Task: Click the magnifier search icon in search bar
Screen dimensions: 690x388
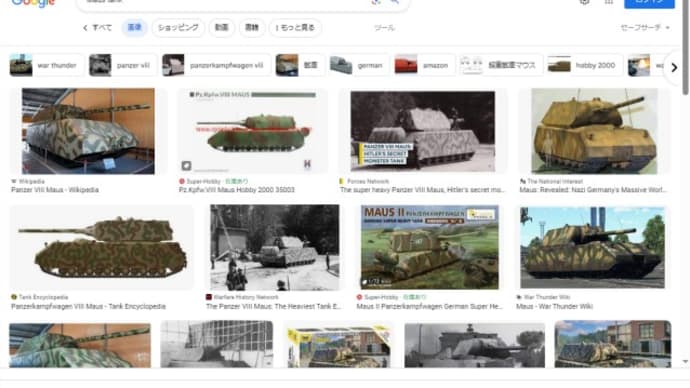Action: (x=395, y=2)
